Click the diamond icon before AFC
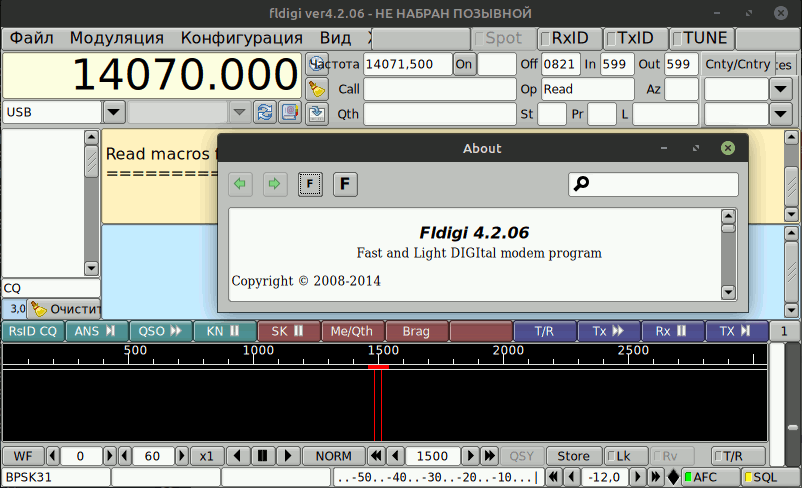Screen dimensions: 802x488 pyautogui.click(x=673, y=477)
